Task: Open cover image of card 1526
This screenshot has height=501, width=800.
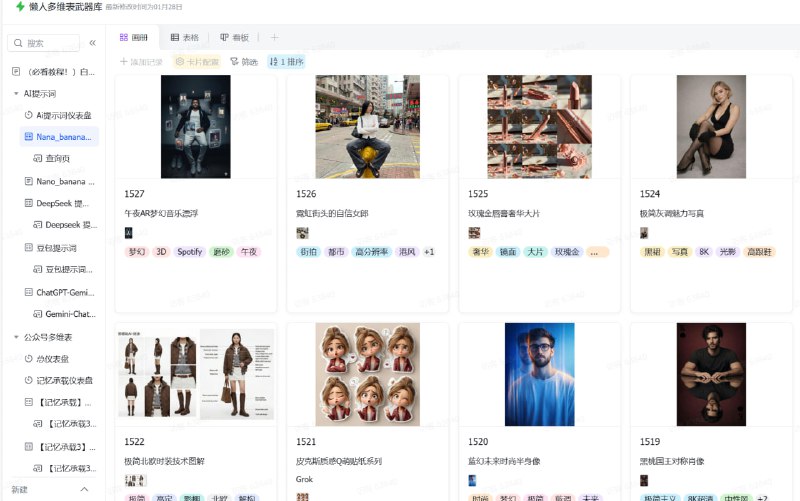Action: click(x=368, y=127)
